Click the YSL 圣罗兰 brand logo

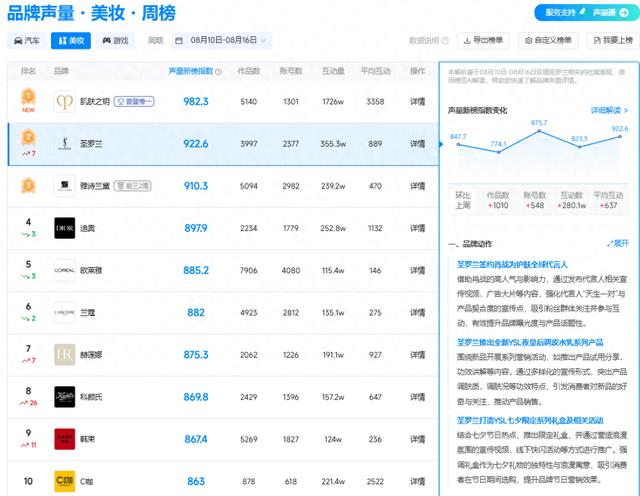tap(64, 143)
